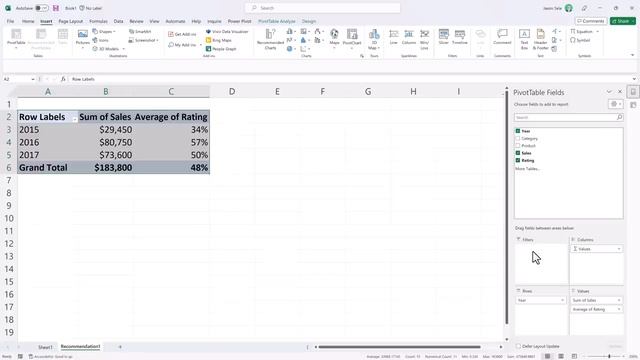This screenshot has width=640, height=360.
Task: Click Get Add-ins
Action: click(182, 34)
